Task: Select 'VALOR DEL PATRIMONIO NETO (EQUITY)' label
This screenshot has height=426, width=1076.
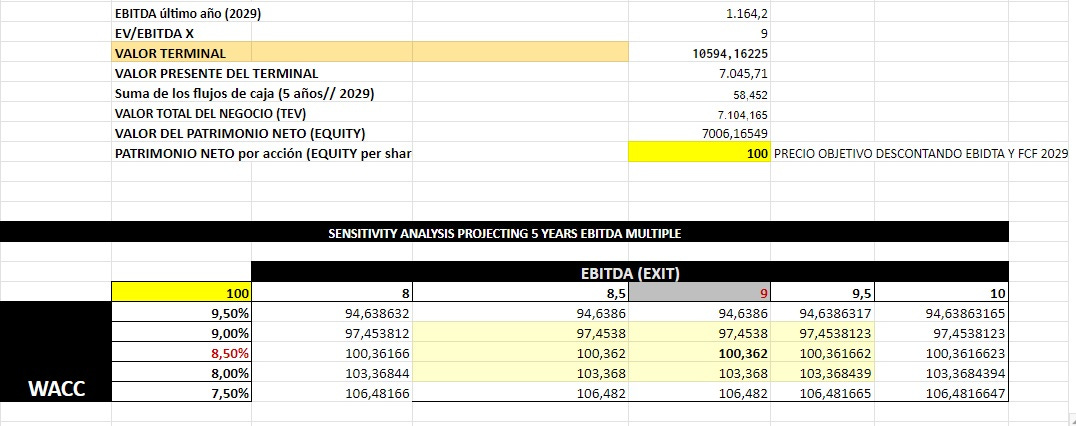Action: (x=239, y=133)
